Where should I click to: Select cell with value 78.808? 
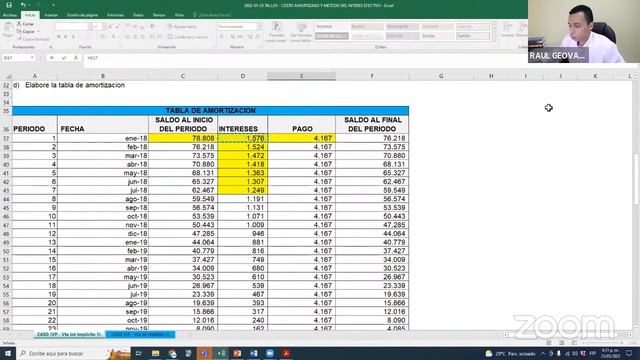tap(183, 138)
